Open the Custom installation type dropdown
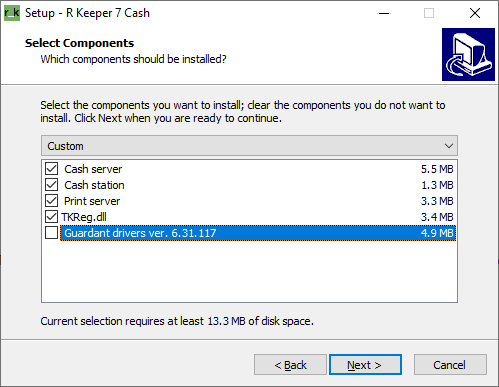The image size is (499, 387). 249,146
